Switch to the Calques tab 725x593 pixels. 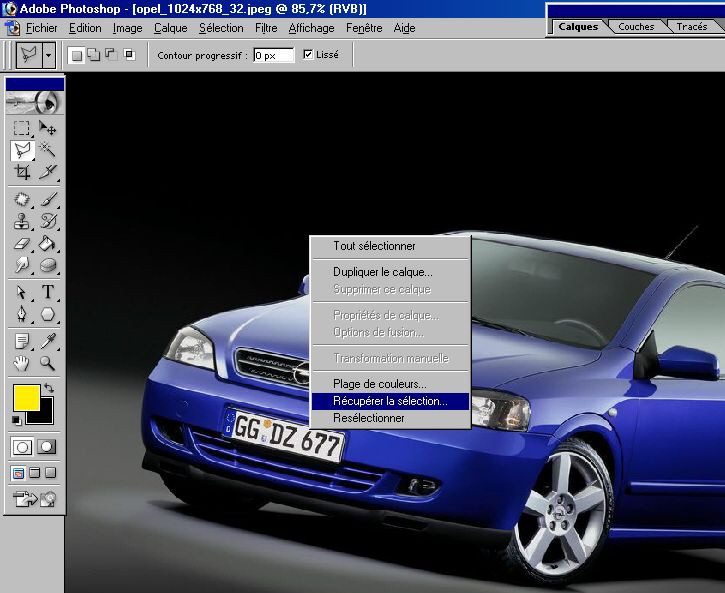click(x=578, y=27)
